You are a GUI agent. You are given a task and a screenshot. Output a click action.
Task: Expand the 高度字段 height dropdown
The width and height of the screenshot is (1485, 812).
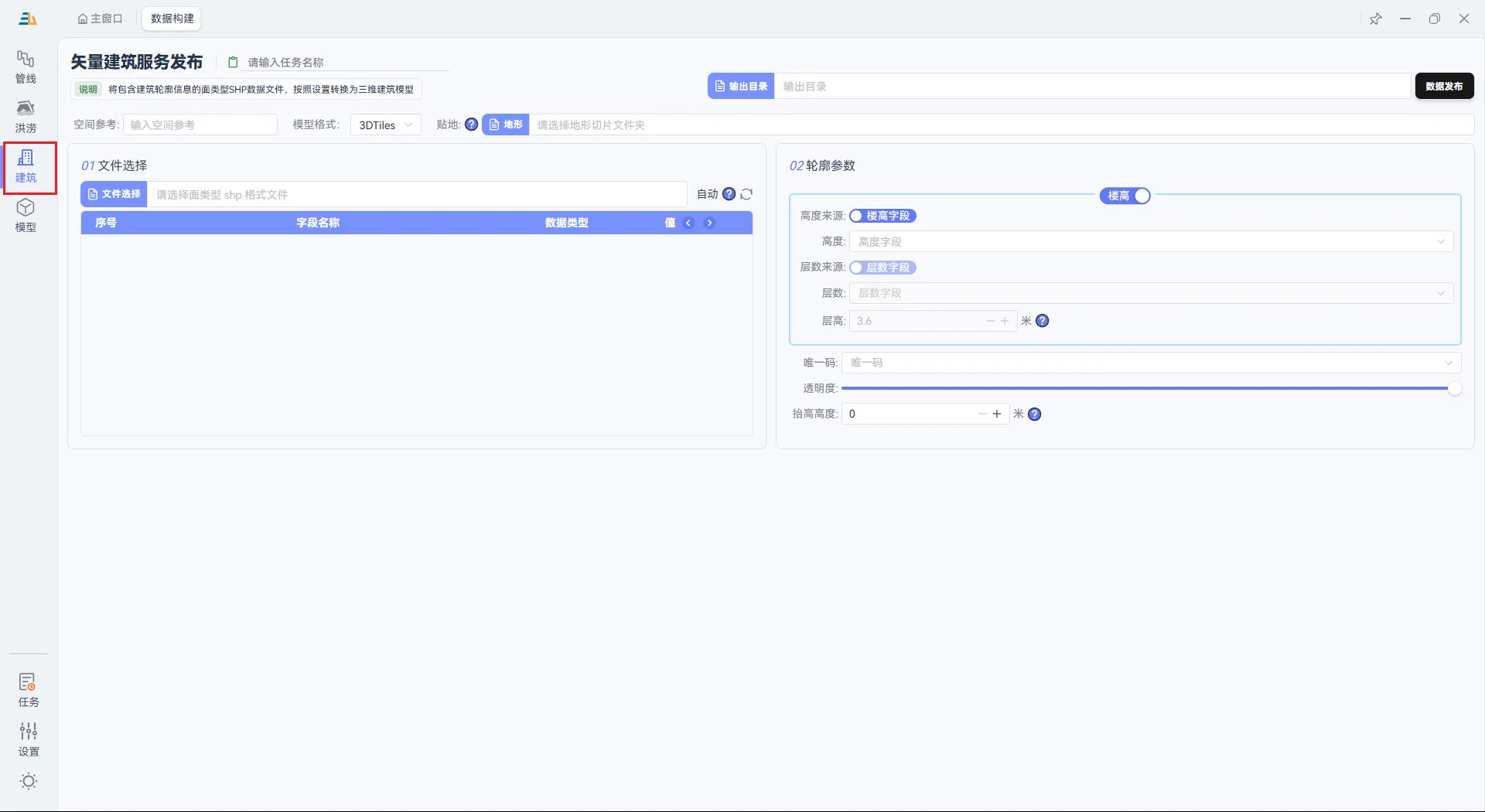coord(1152,241)
